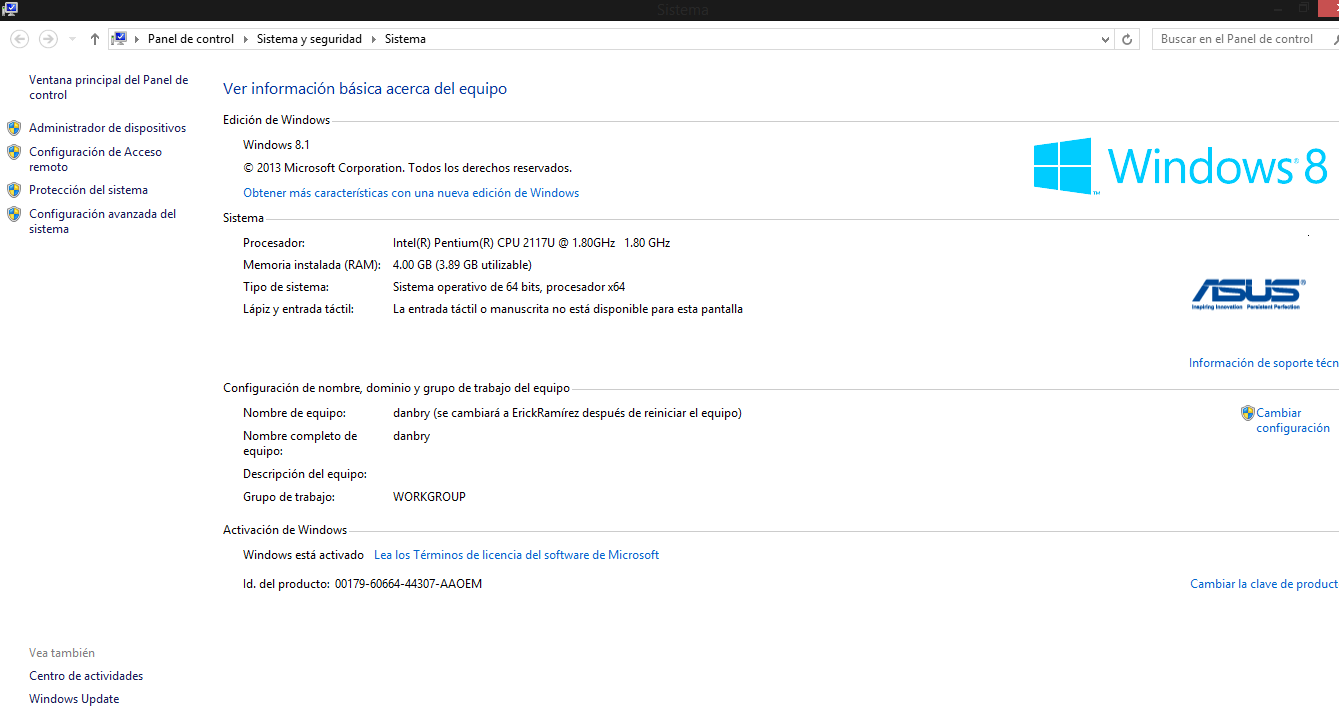Select the Panel de control breadcrumb
Screen dimensions: 1339x726
[190, 39]
